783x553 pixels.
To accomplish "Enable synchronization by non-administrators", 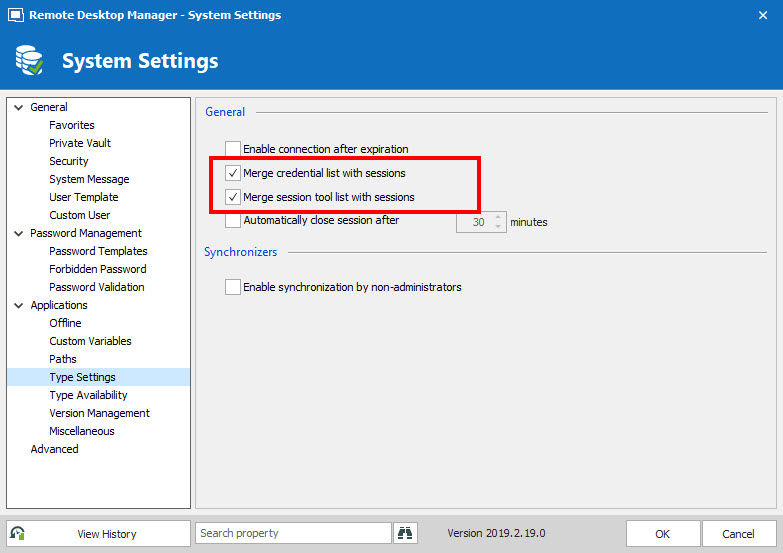I will pyautogui.click(x=233, y=287).
